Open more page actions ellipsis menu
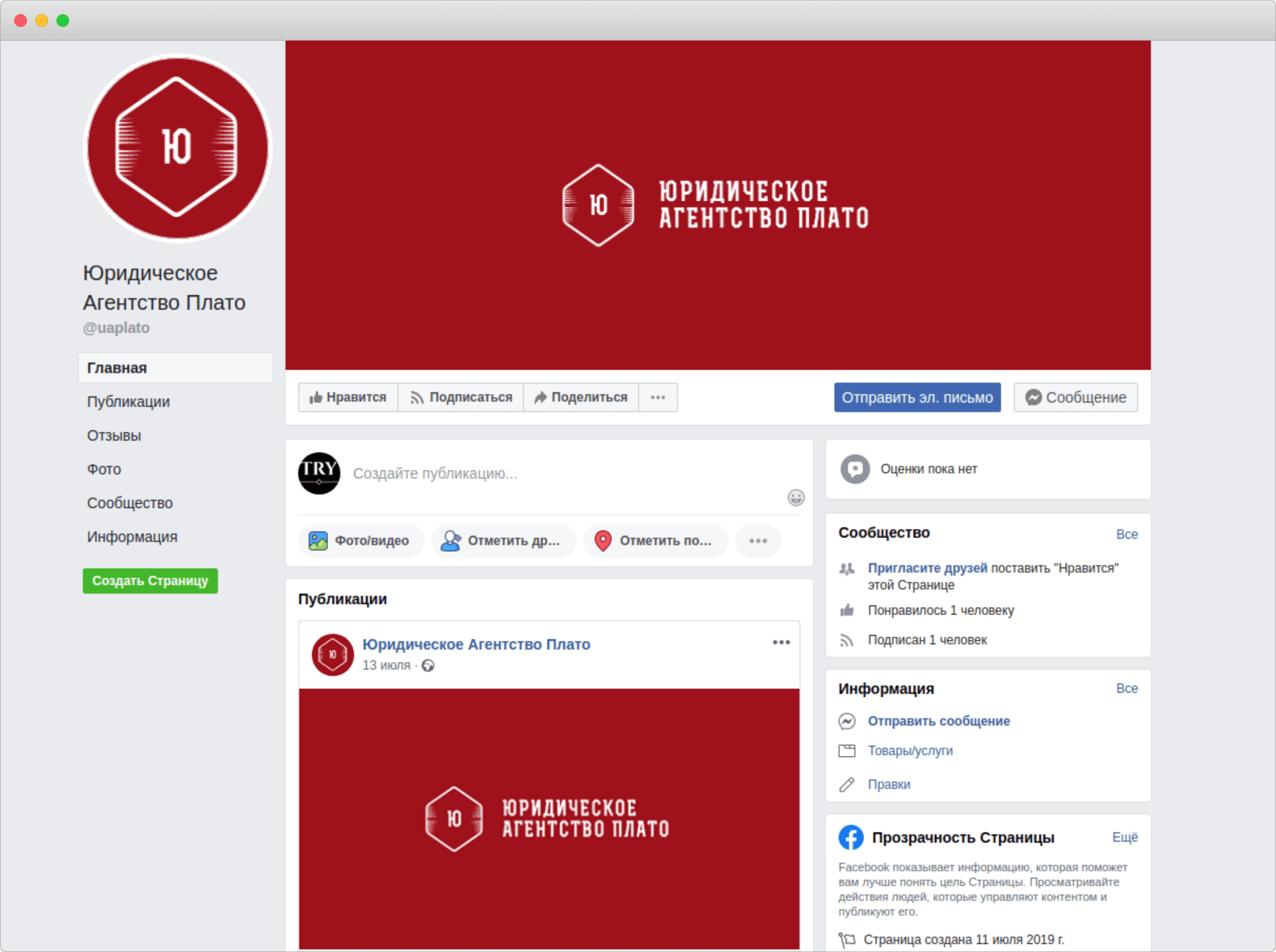This screenshot has width=1276, height=952. click(658, 397)
